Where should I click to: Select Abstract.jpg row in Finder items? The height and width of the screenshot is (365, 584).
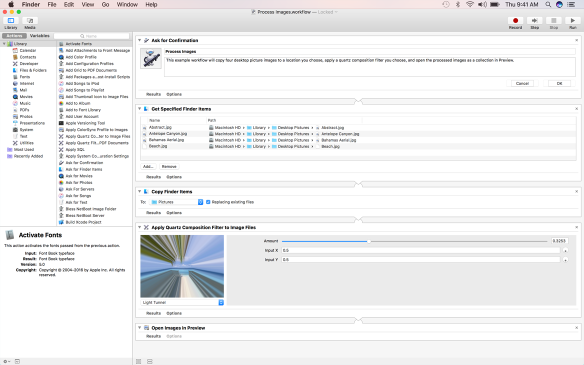358,127
